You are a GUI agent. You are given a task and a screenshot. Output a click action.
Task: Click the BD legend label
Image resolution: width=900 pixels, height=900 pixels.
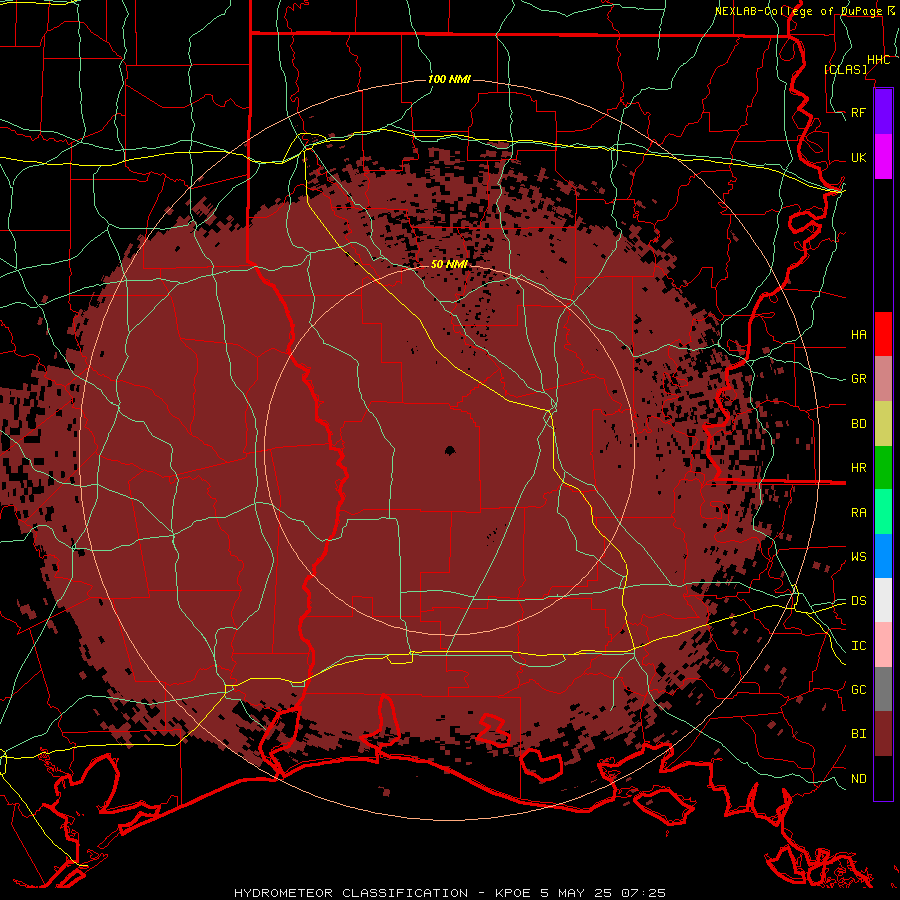pyautogui.click(x=859, y=424)
